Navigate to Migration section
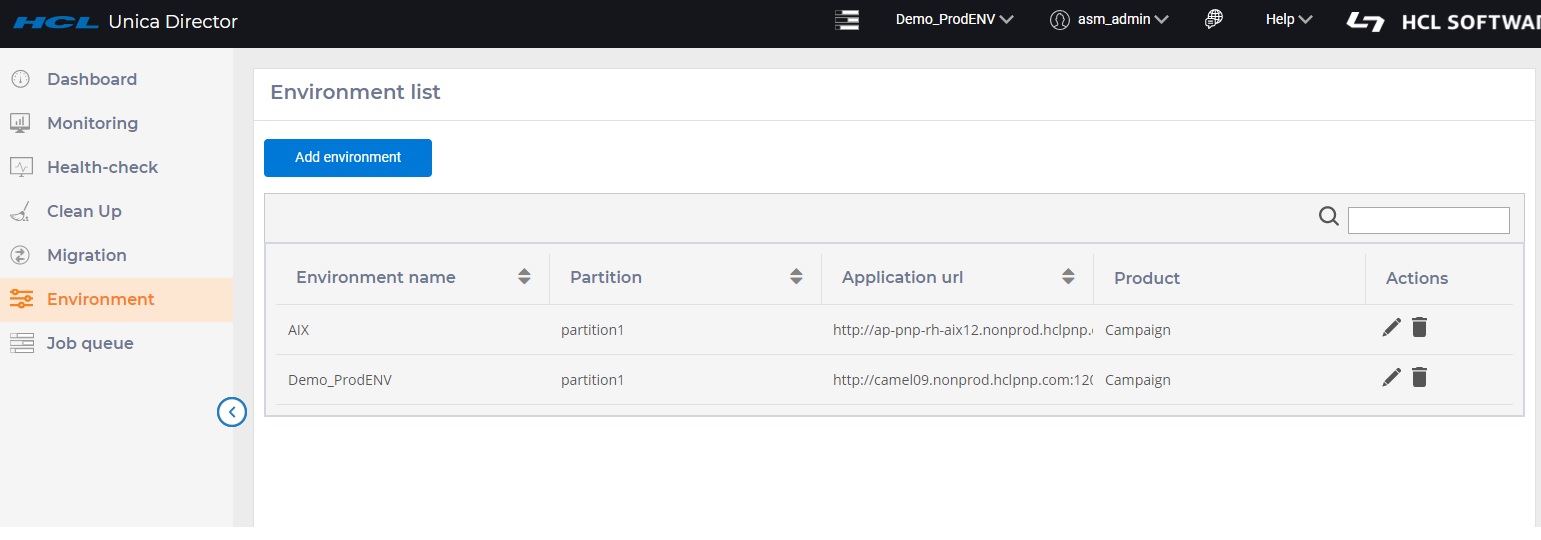Viewport: 1541px width, 540px height. [x=87, y=255]
